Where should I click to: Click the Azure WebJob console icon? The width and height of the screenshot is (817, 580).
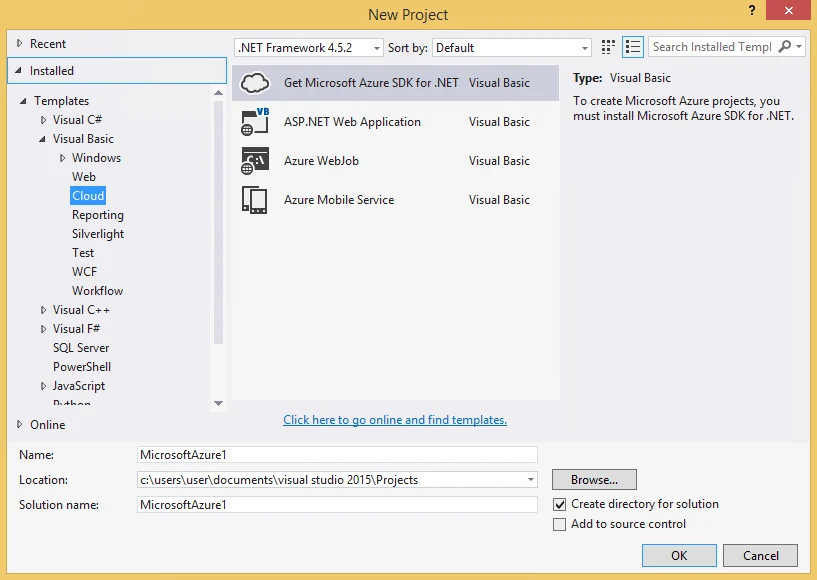pyautogui.click(x=255, y=161)
